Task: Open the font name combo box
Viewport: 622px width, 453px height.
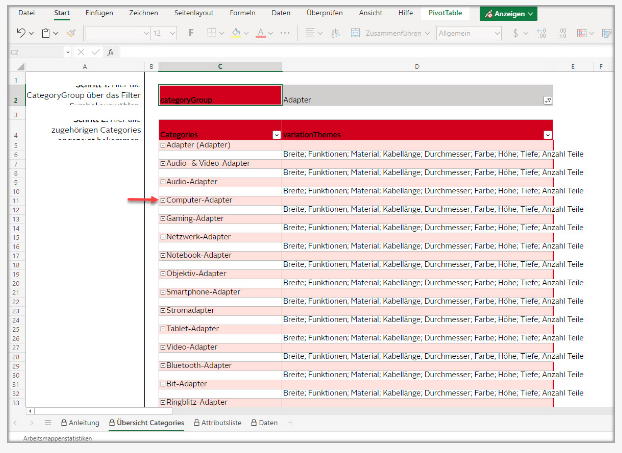Action: [117, 33]
